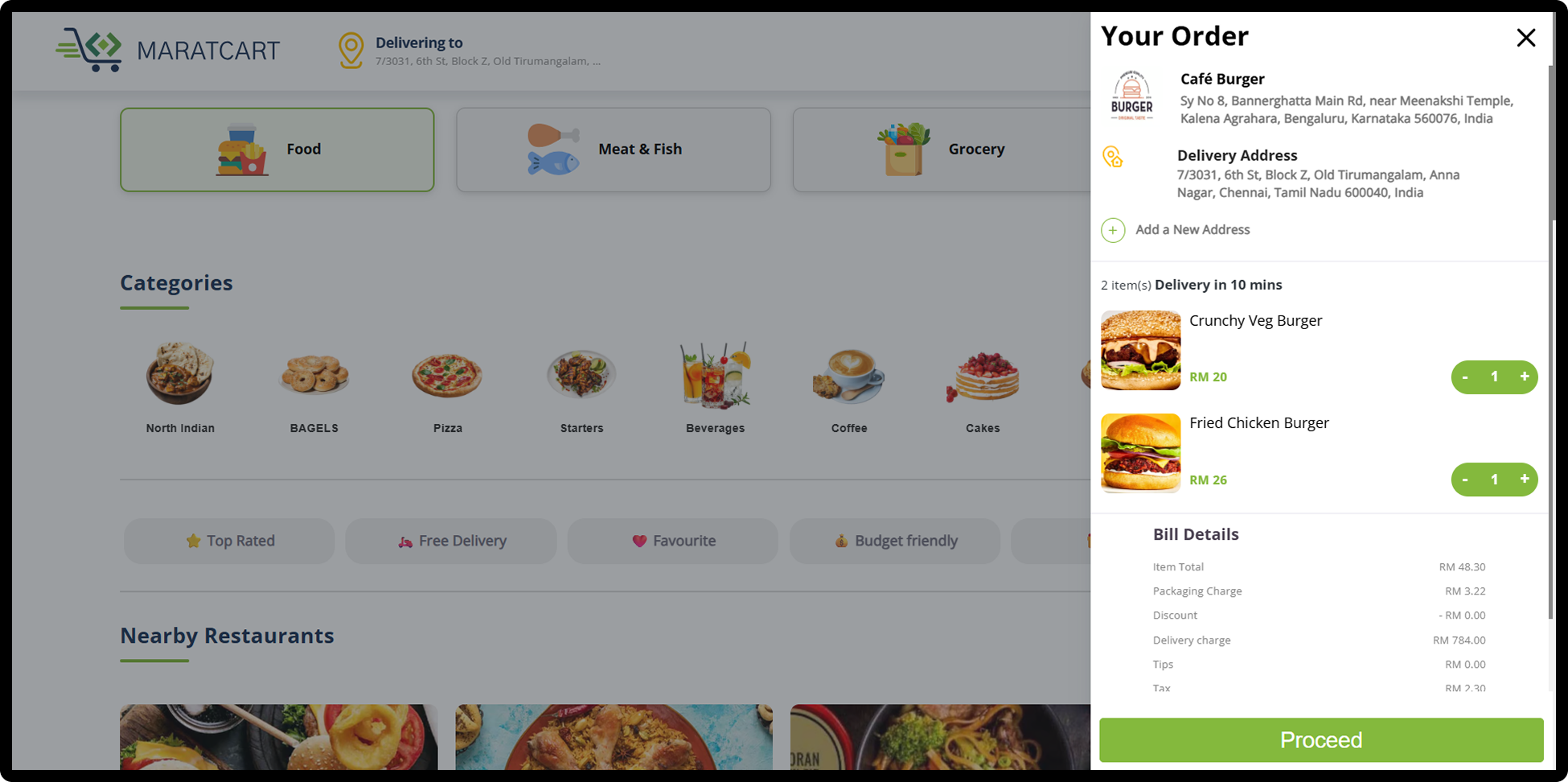Image resolution: width=1568 pixels, height=782 pixels.
Task: Increase Fried Chicken Burger quantity
Action: [1524, 479]
